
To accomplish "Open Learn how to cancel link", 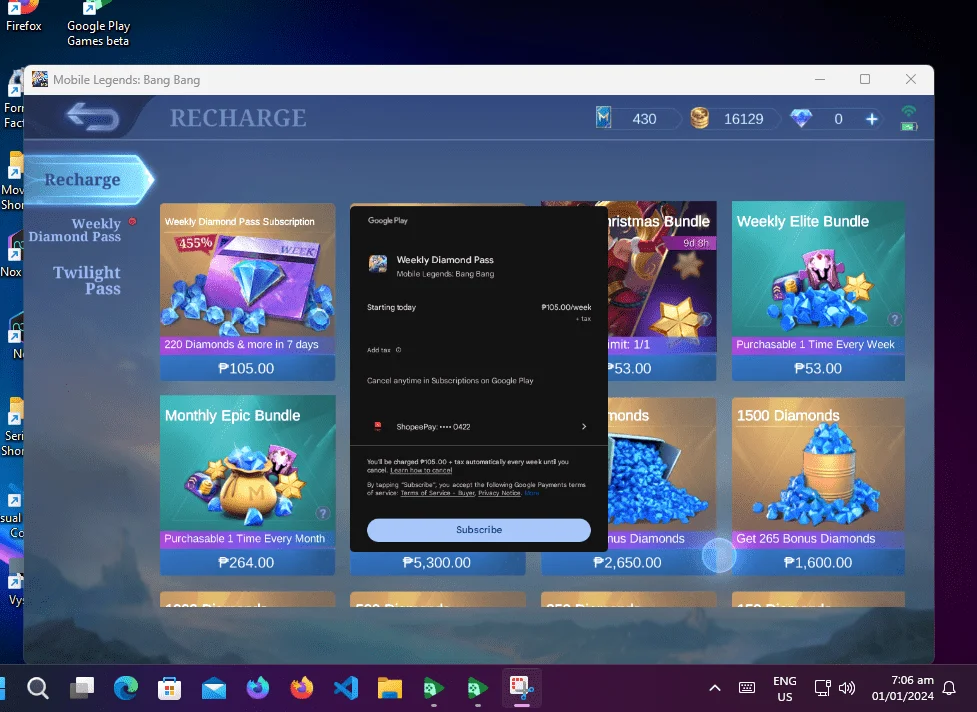I will coord(421,470).
